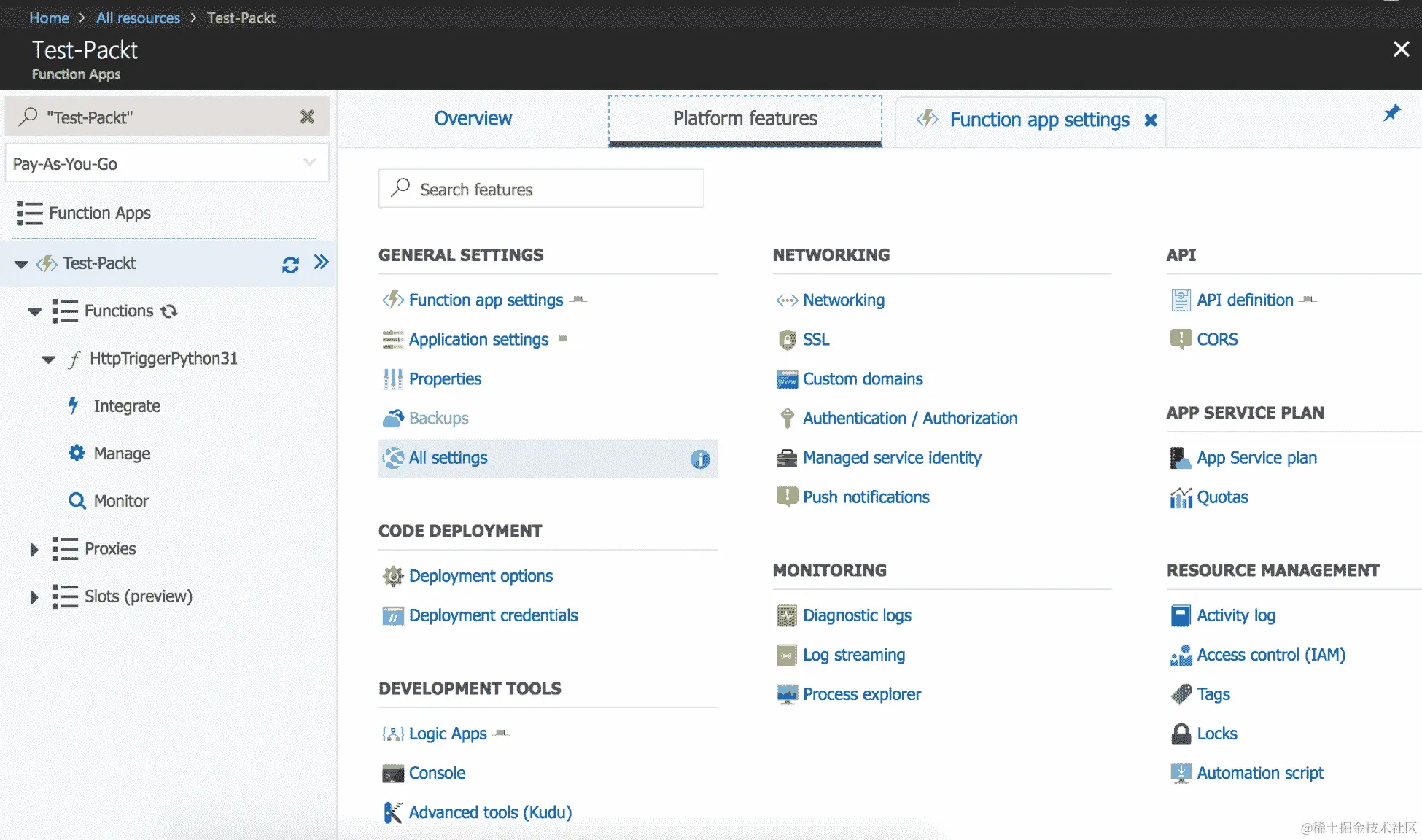Open the Application settings link
This screenshot has height=840, width=1422.
coord(478,340)
